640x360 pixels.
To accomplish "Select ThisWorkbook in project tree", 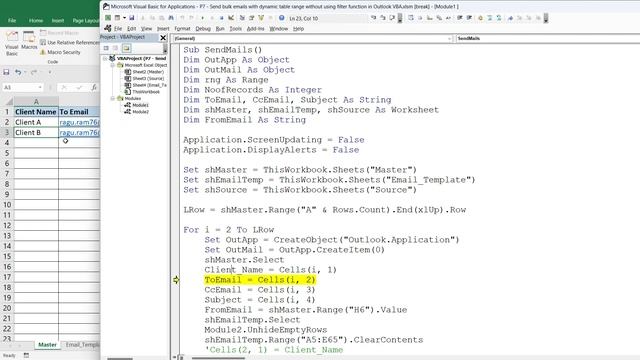I will [142, 92].
